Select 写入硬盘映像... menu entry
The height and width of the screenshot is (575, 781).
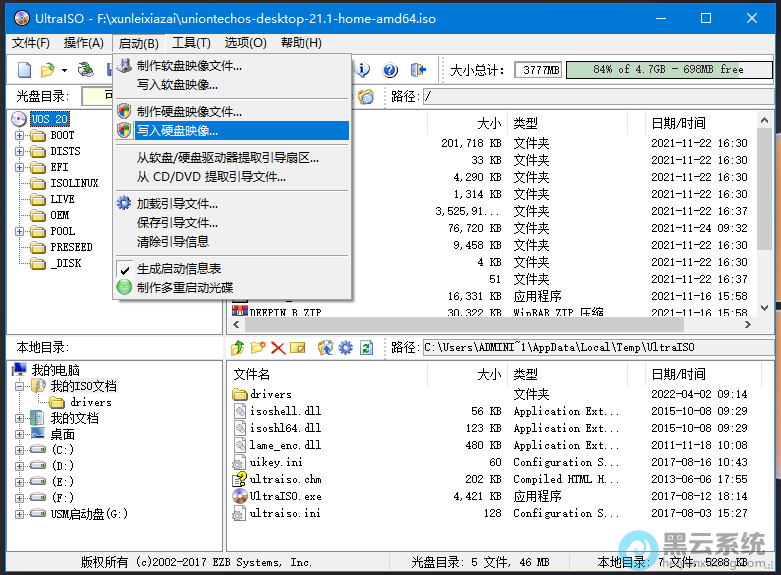click(x=177, y=130)
